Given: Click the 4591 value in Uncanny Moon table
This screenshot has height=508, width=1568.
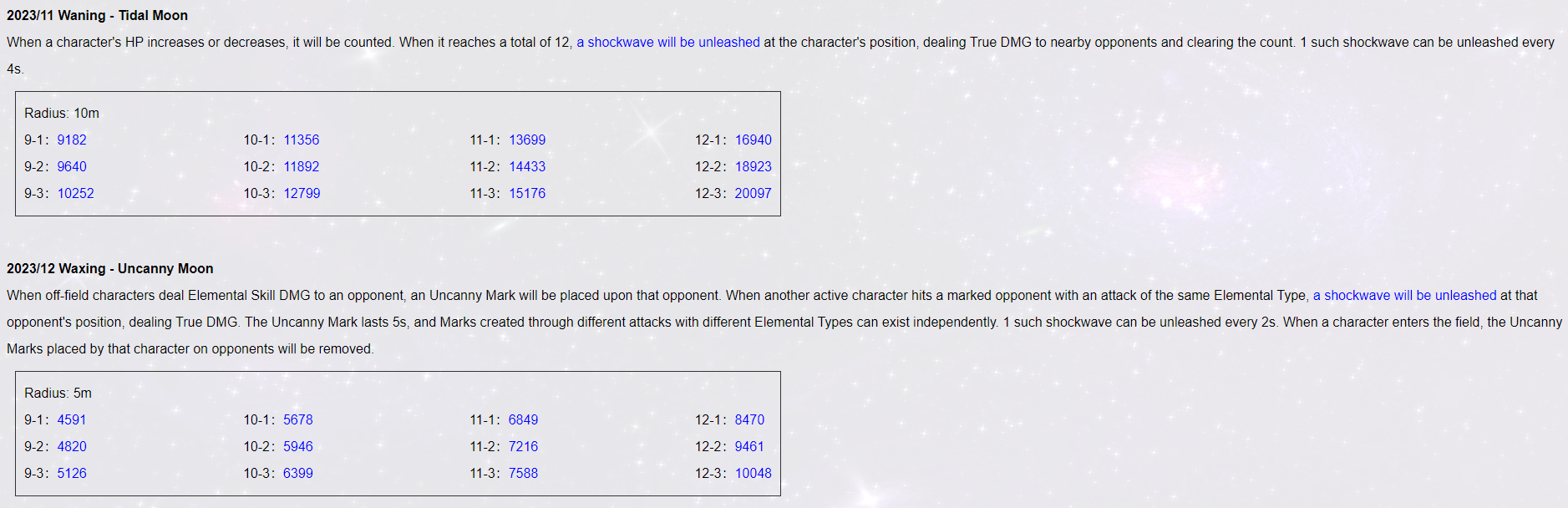Looking at the screenshot, I should click(x=72, y=419).
